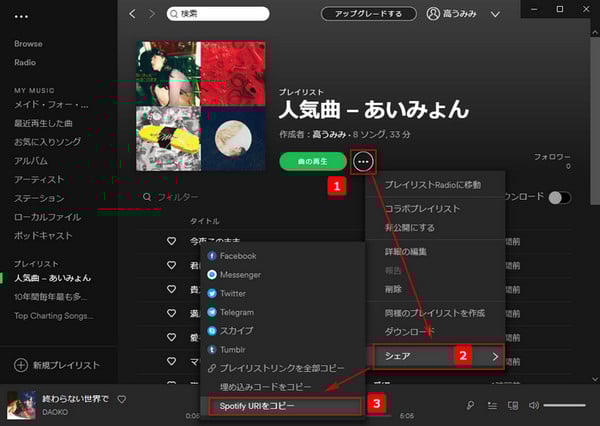This screenshot has height=426, width=600.
Task: Choose 同様のプレイリストを作成 in context menu
Action: [x=436, y=313]
